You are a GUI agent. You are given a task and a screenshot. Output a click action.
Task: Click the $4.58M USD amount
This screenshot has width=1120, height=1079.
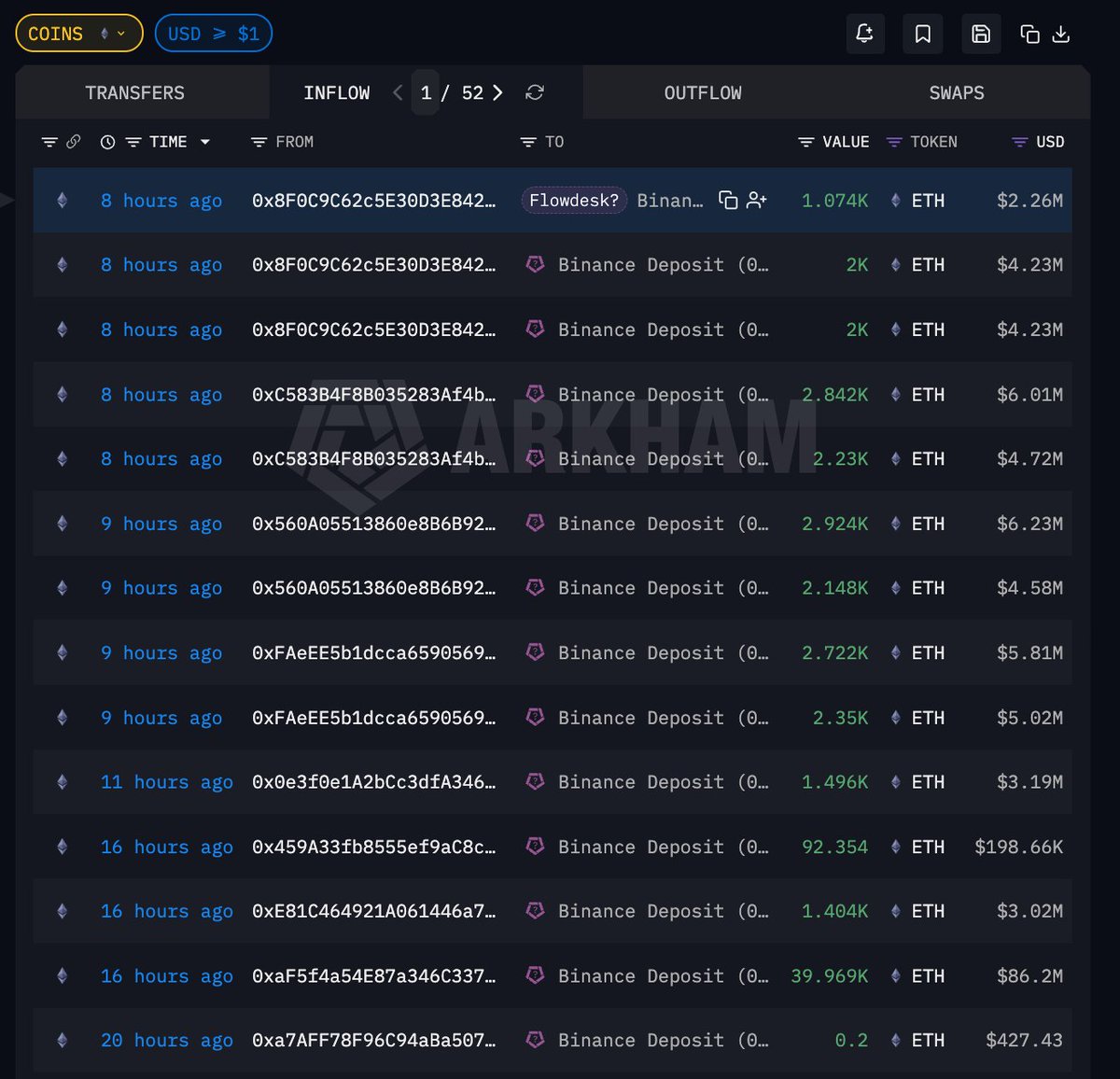click(1029, 588)
